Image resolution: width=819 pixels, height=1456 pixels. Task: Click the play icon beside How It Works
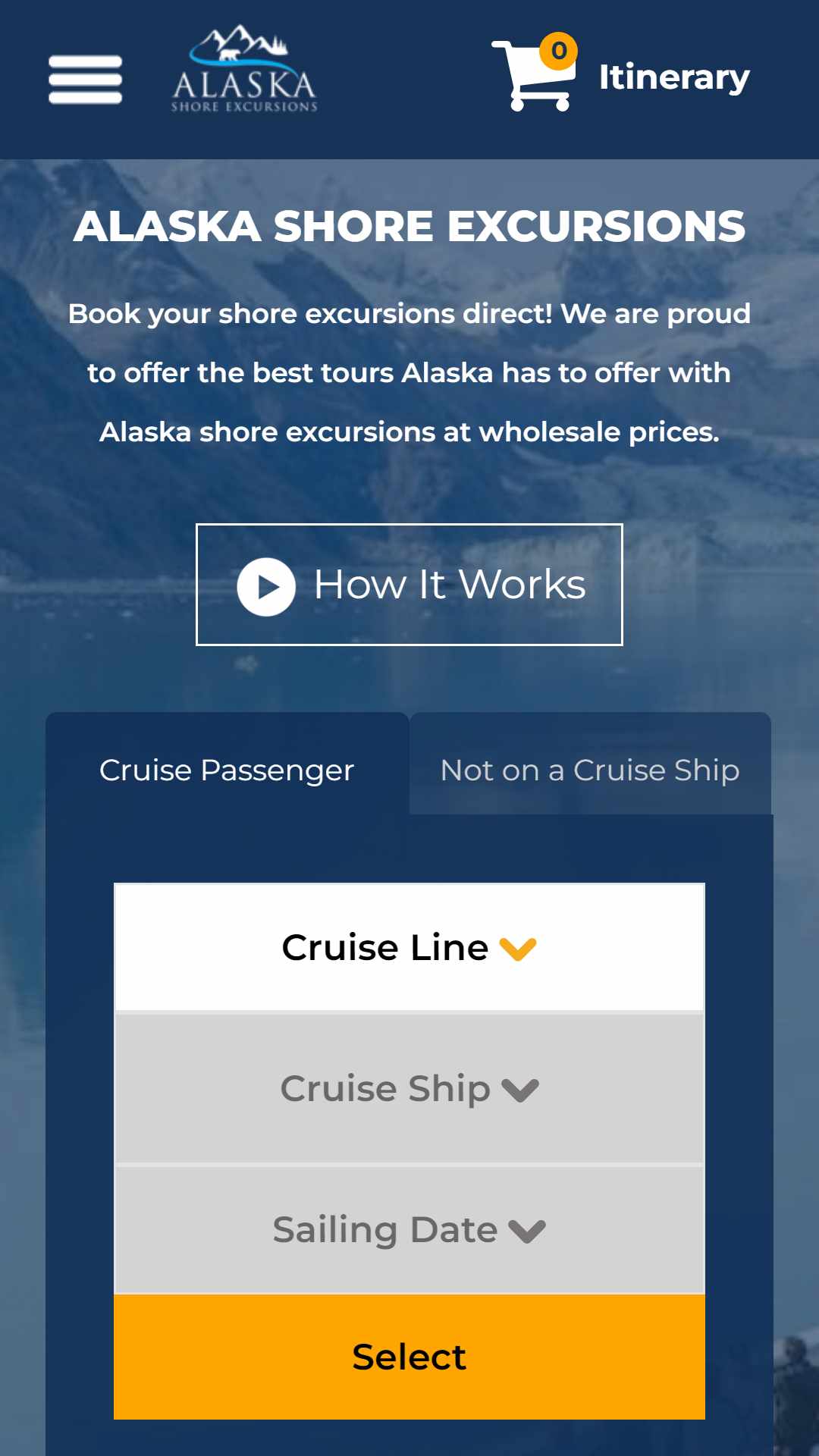tap(266, 587)
